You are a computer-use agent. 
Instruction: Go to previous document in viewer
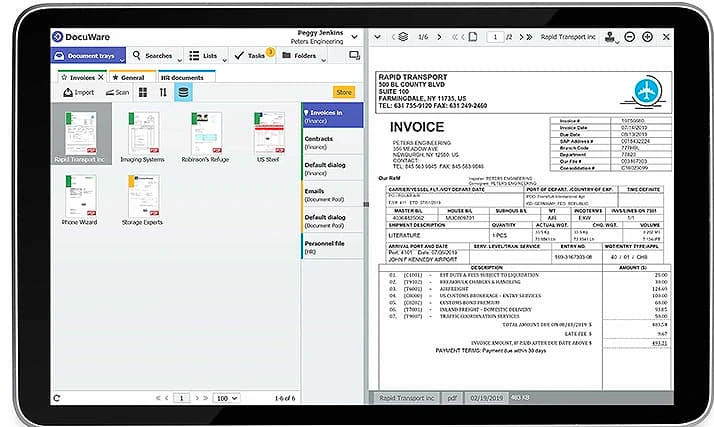(x=393, y=37)
